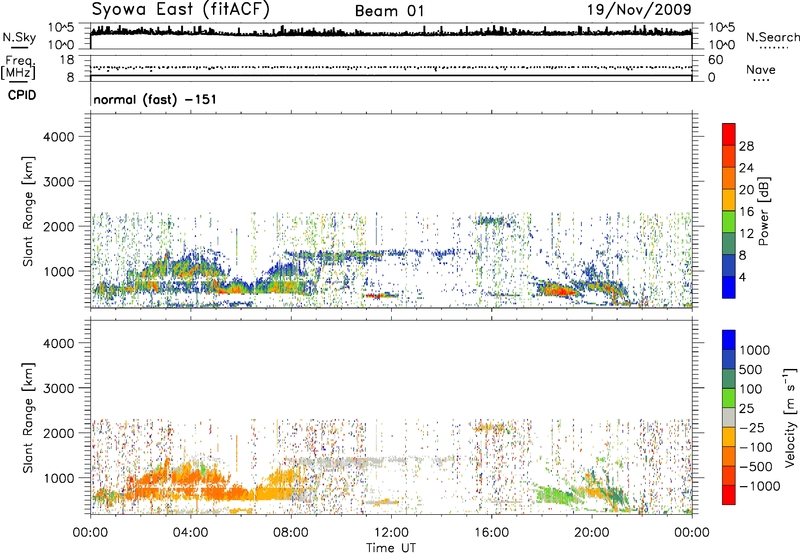Click the '3000' range label on the velocity panel
This screenshot has width=800, height=554.
click(58, 388)
